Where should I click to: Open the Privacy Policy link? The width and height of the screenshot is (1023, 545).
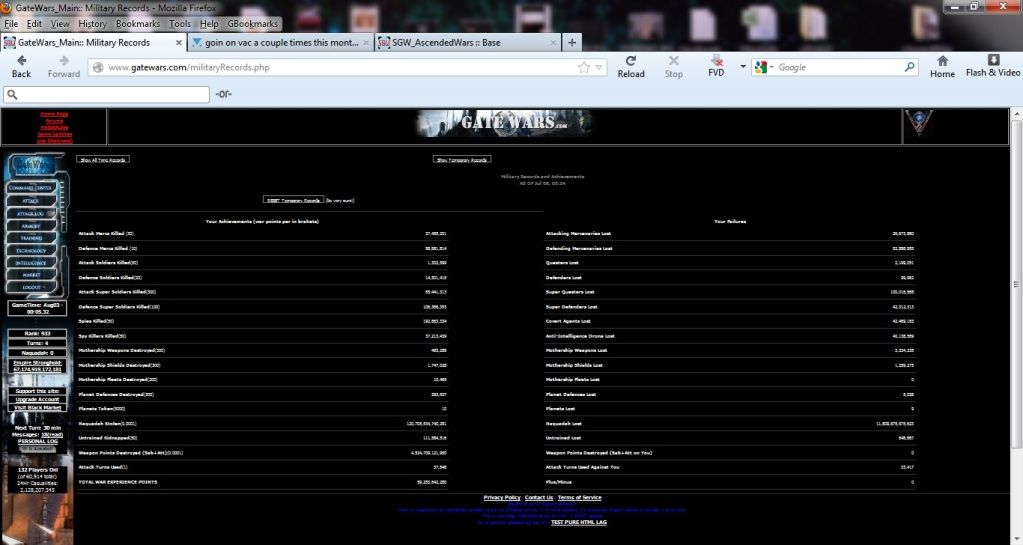click(501, 497)
